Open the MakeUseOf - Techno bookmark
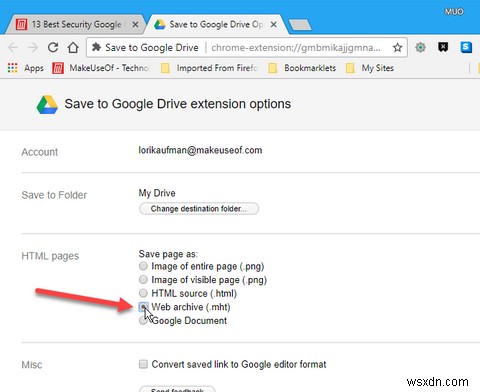 [x=100, y=68]
